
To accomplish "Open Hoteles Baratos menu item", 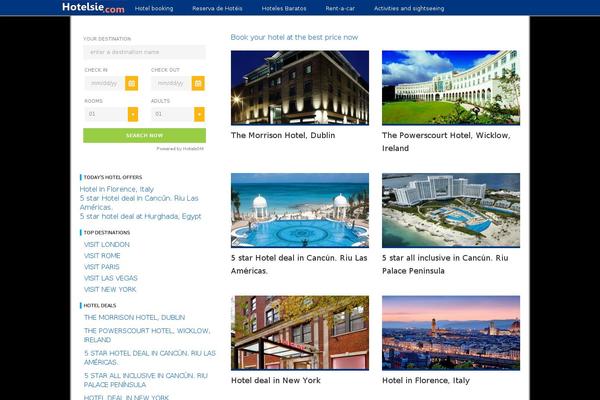I will coord(284,8).
